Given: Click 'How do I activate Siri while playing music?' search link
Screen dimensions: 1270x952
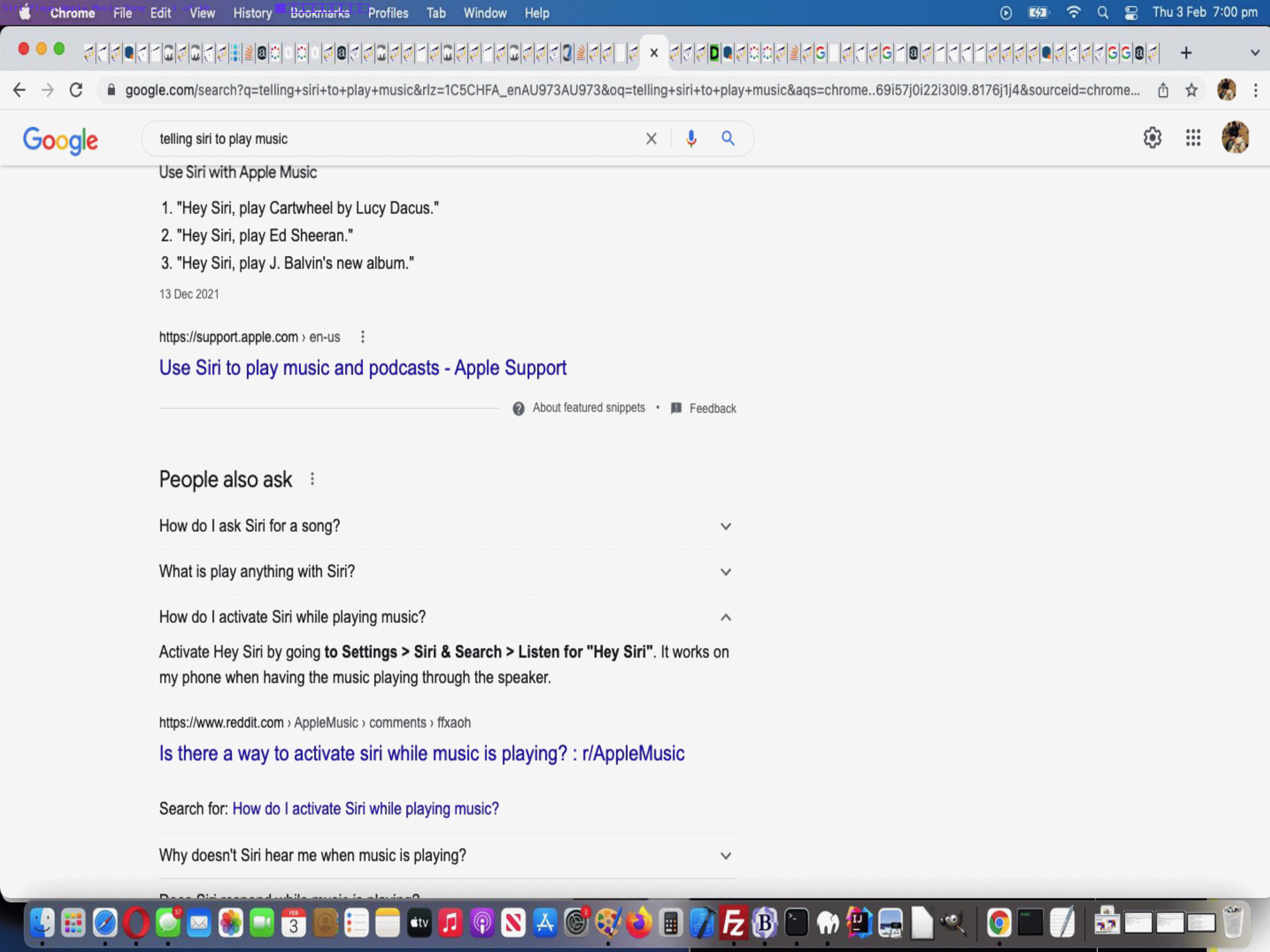Looking at the screenshot, I should [x=366, y=809].
